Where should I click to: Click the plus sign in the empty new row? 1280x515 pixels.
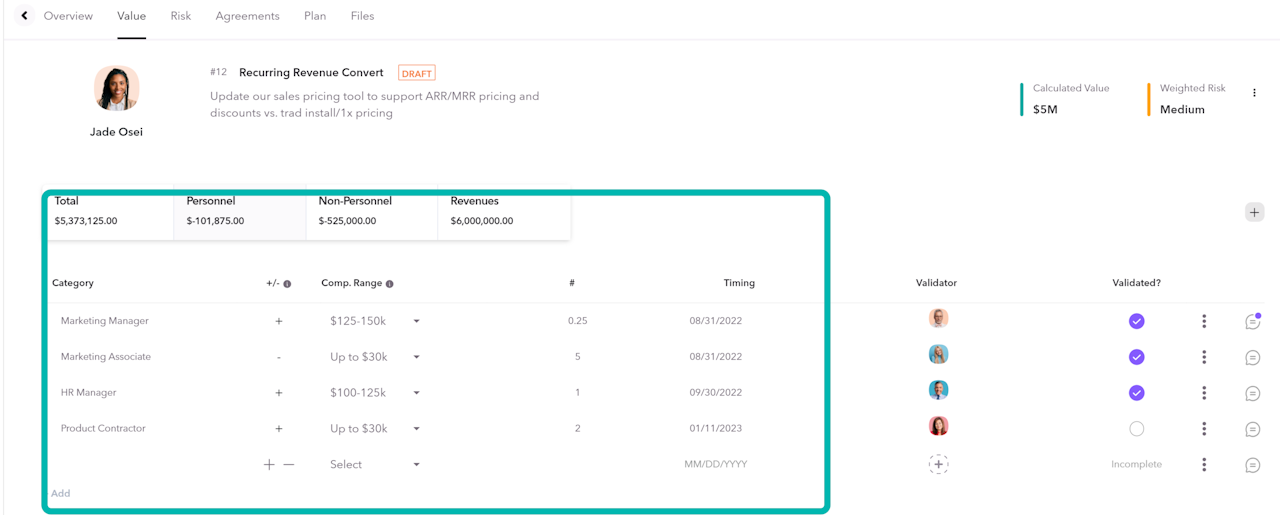[x=269, y=465]
